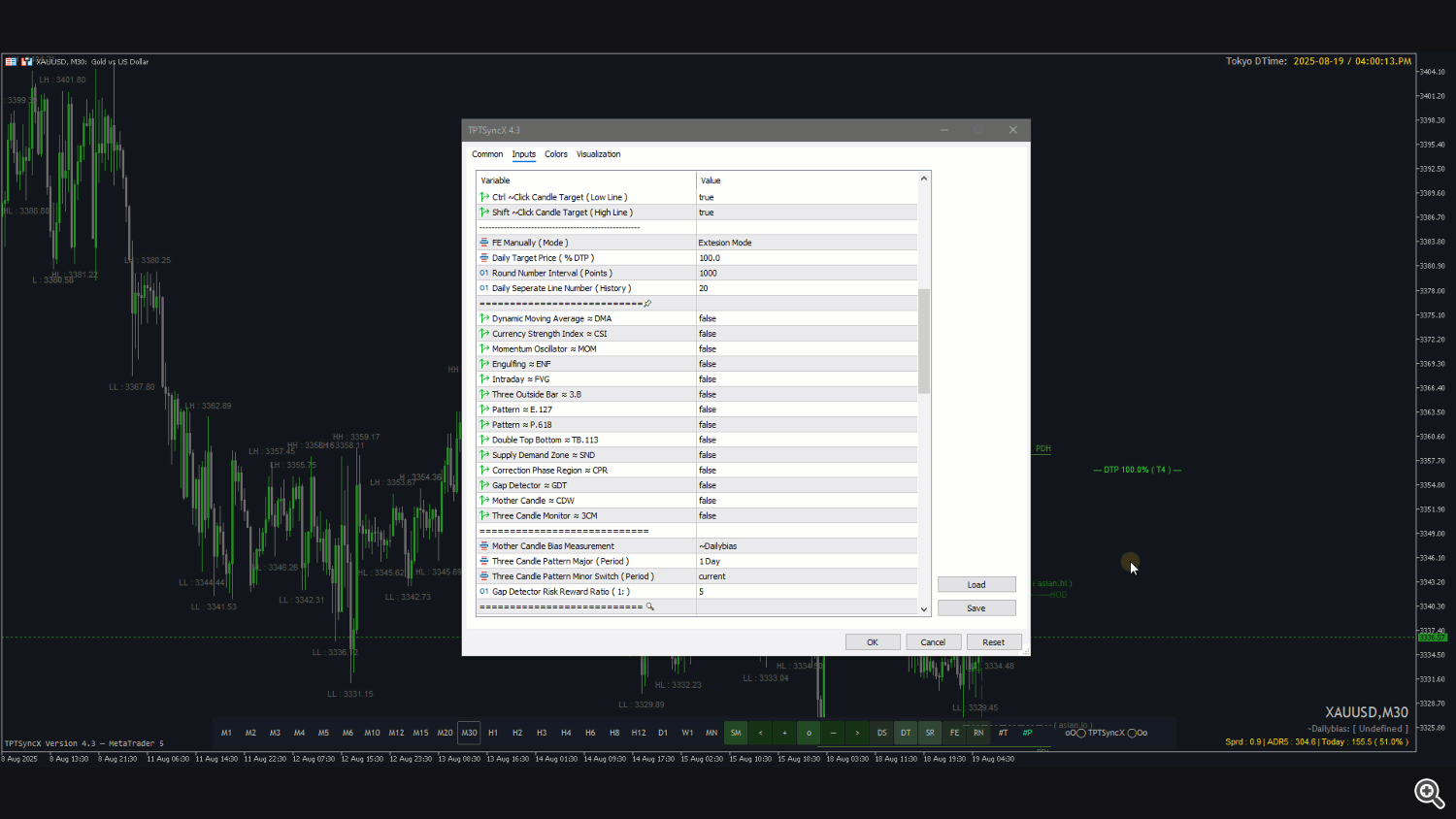Toggle Dynamic Moving Average DMA value

click(x=806, y=318)
